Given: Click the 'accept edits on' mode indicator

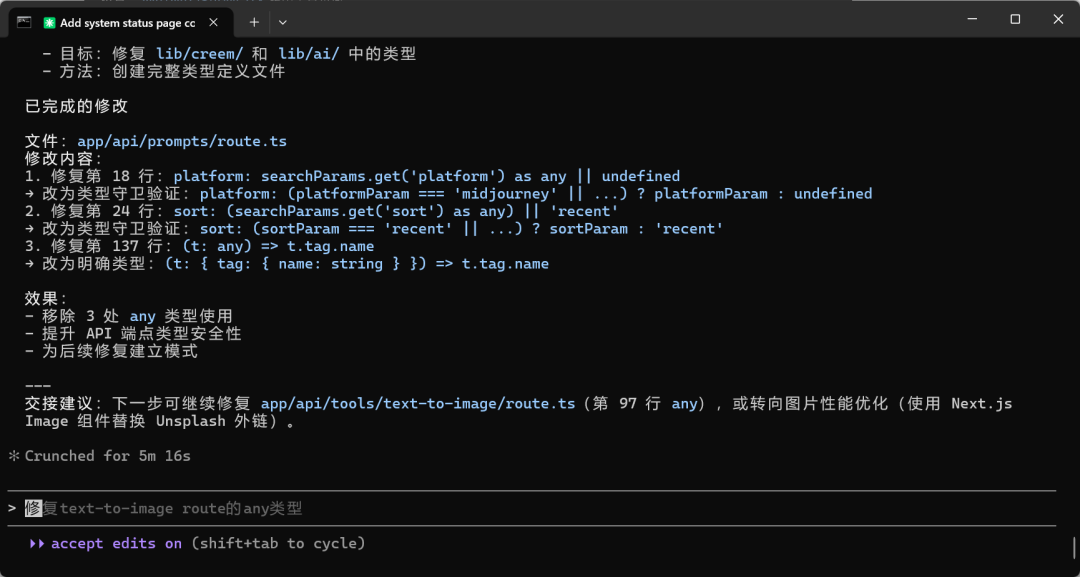Looking at the screenshot, I should 116,543.
